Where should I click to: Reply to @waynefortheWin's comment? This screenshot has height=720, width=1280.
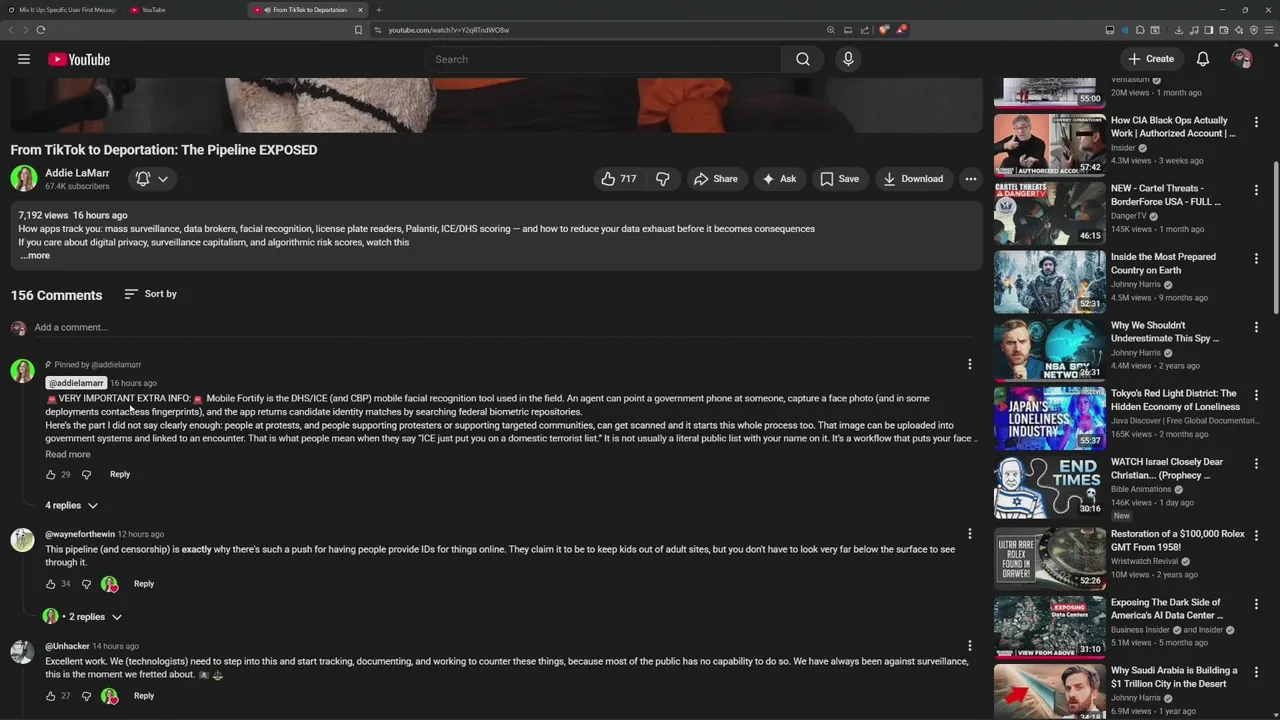144,584
